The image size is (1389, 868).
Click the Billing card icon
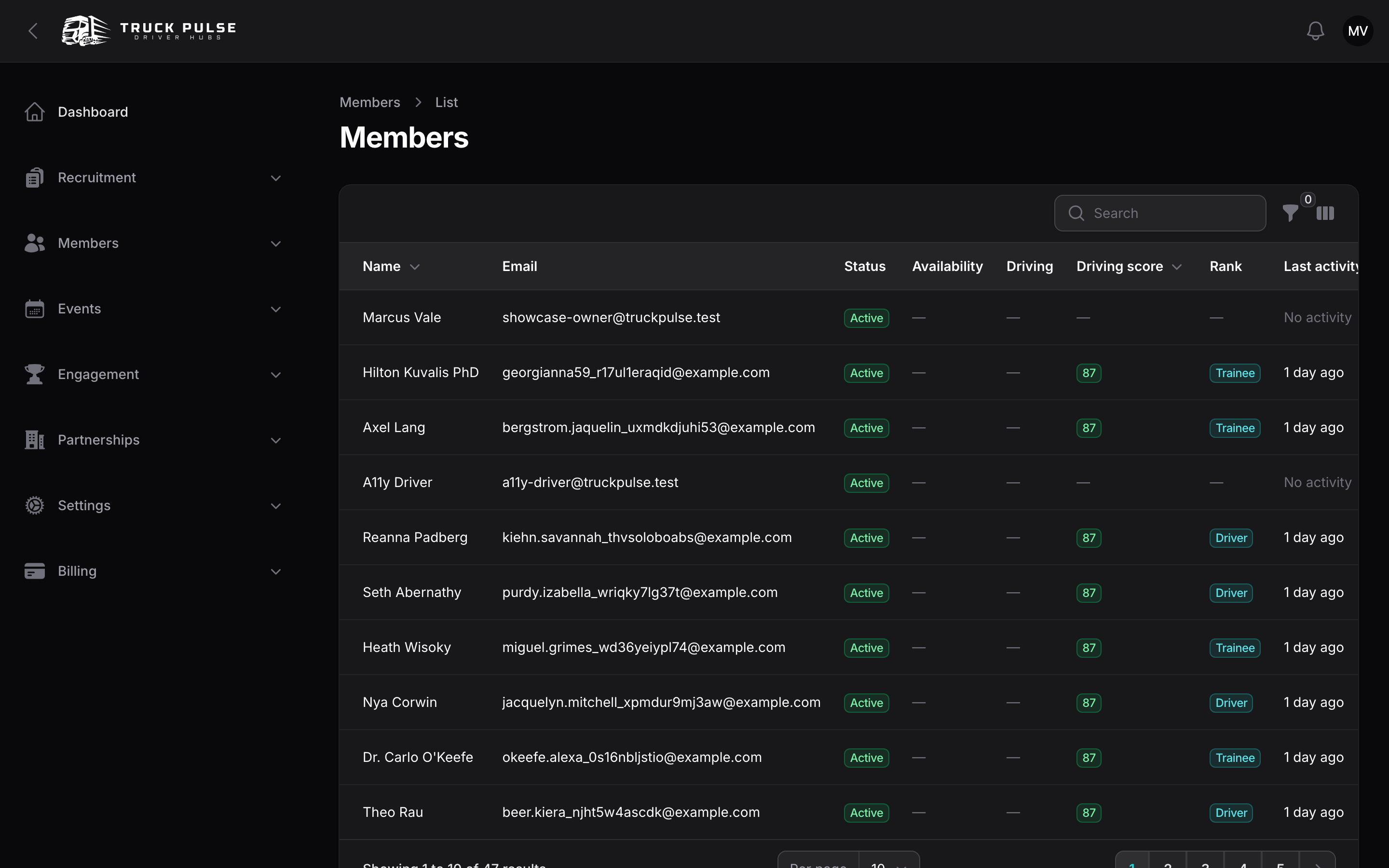click(34, 570)
